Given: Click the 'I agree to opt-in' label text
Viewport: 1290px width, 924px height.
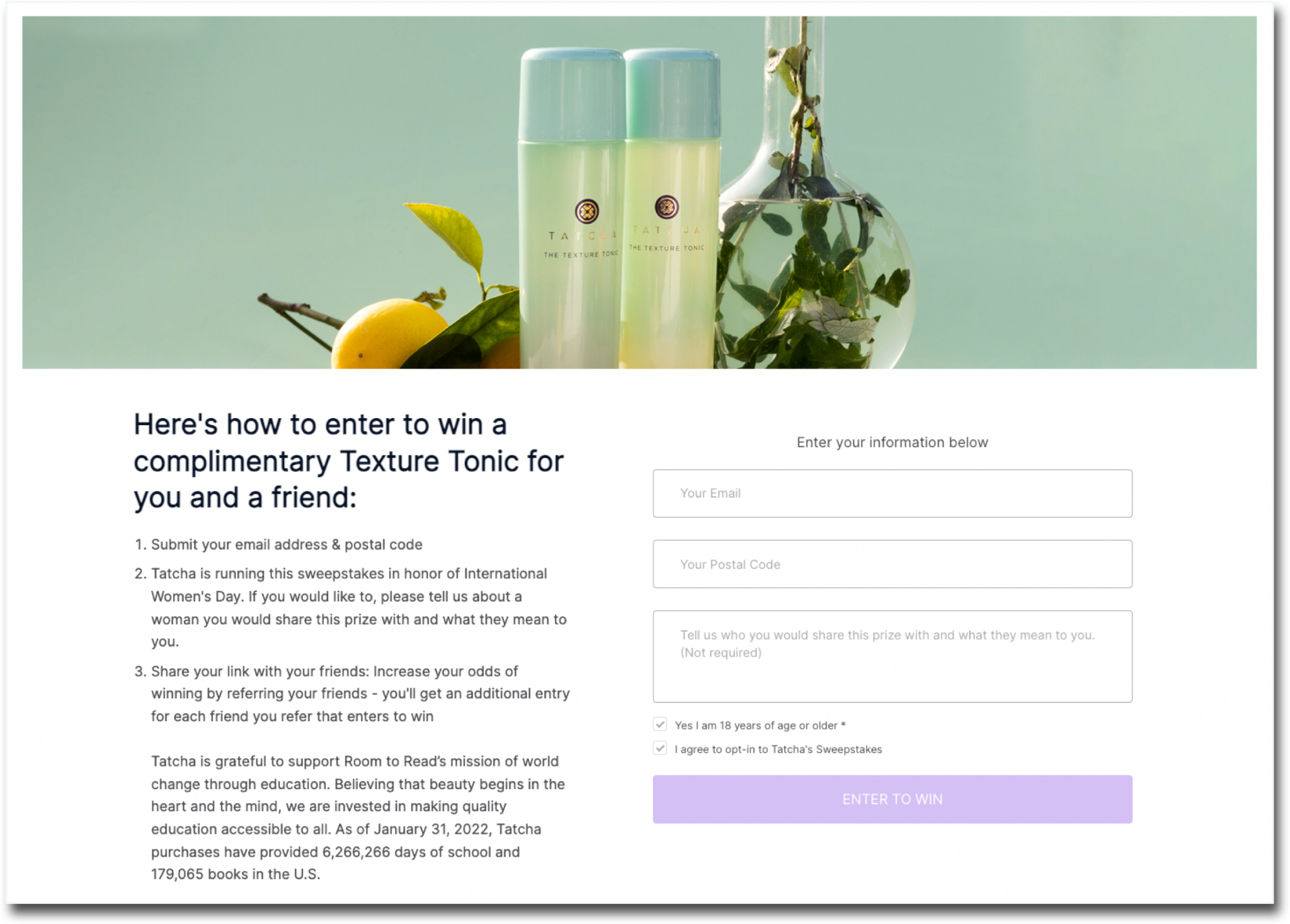Looking at the screenshot, I should 778,750.
